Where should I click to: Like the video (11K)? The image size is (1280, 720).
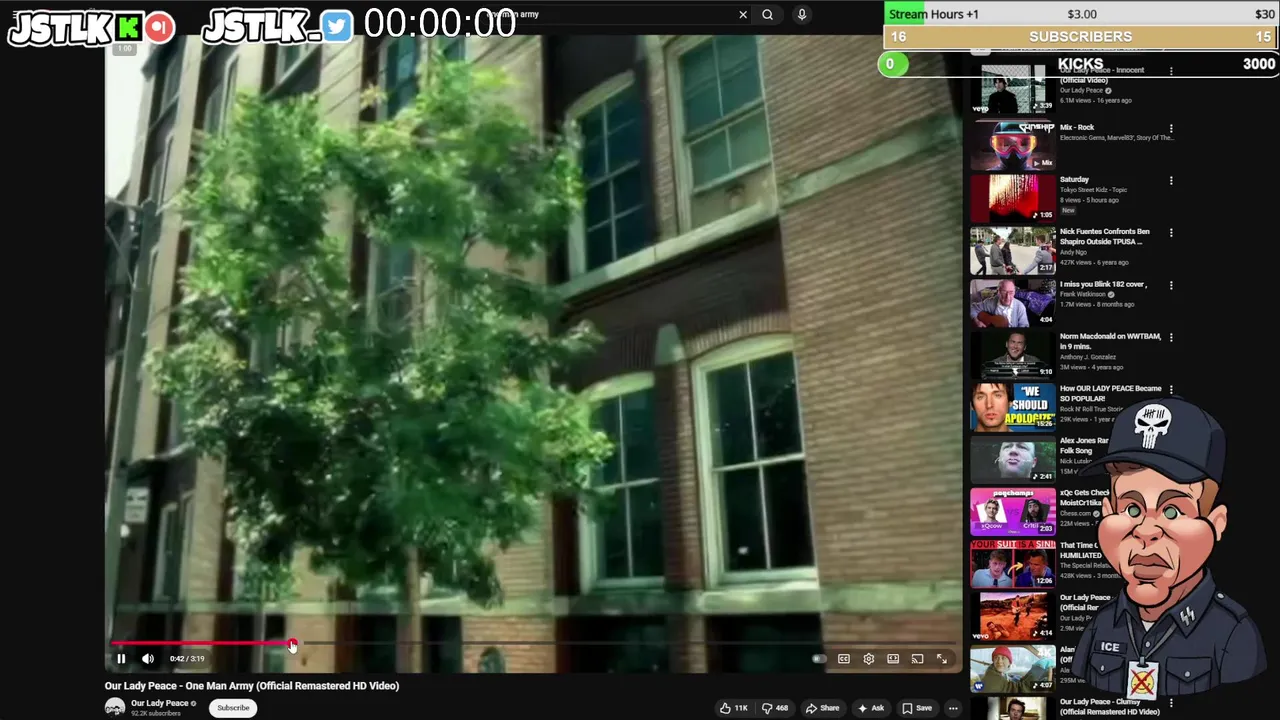tap(734, 708)
